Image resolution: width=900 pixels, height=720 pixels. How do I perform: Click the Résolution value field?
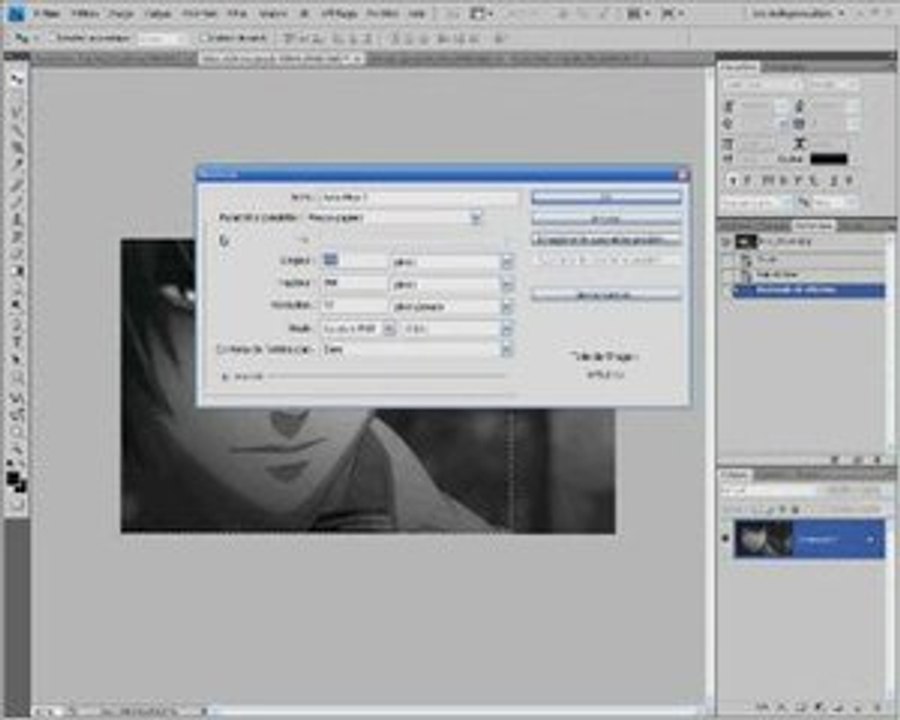coord(354,306)
